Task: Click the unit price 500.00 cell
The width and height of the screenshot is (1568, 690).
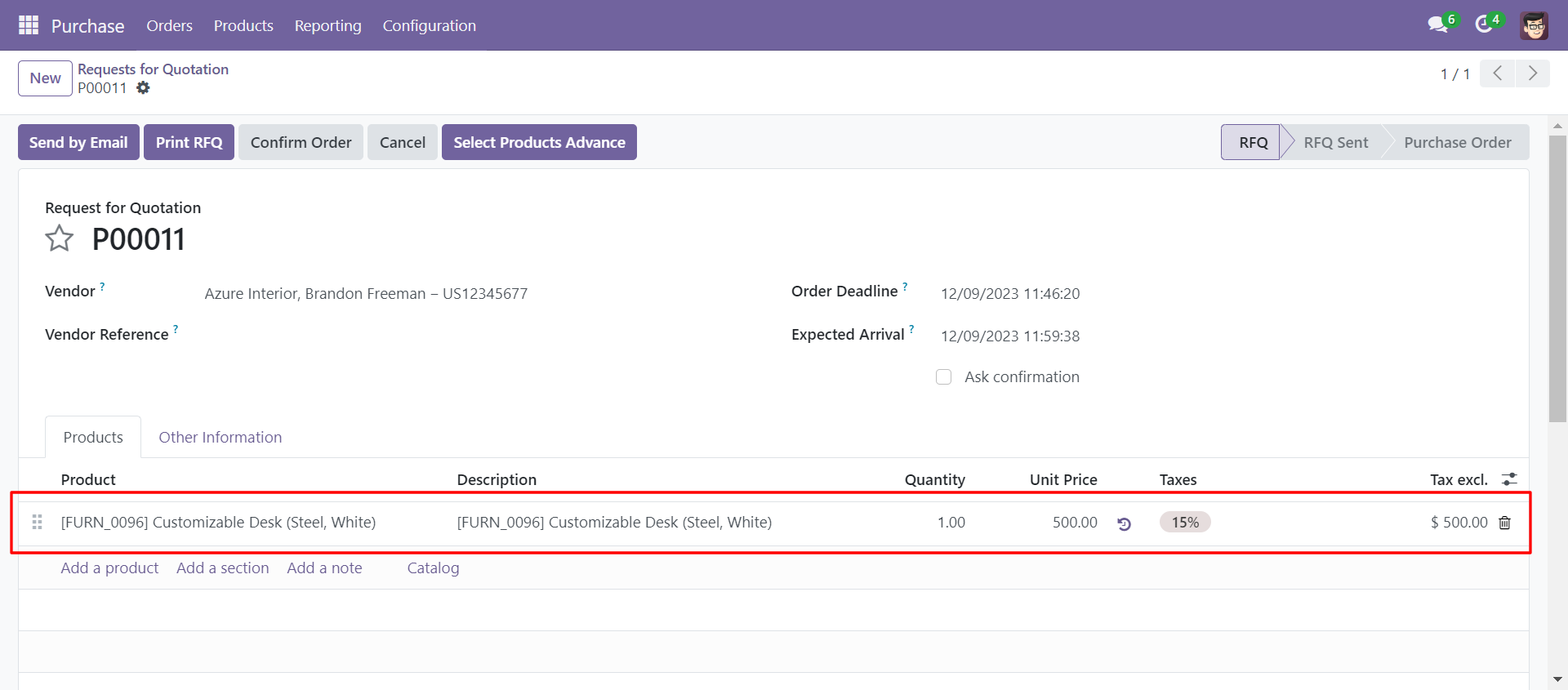Action: click(x=1074, y=522)
